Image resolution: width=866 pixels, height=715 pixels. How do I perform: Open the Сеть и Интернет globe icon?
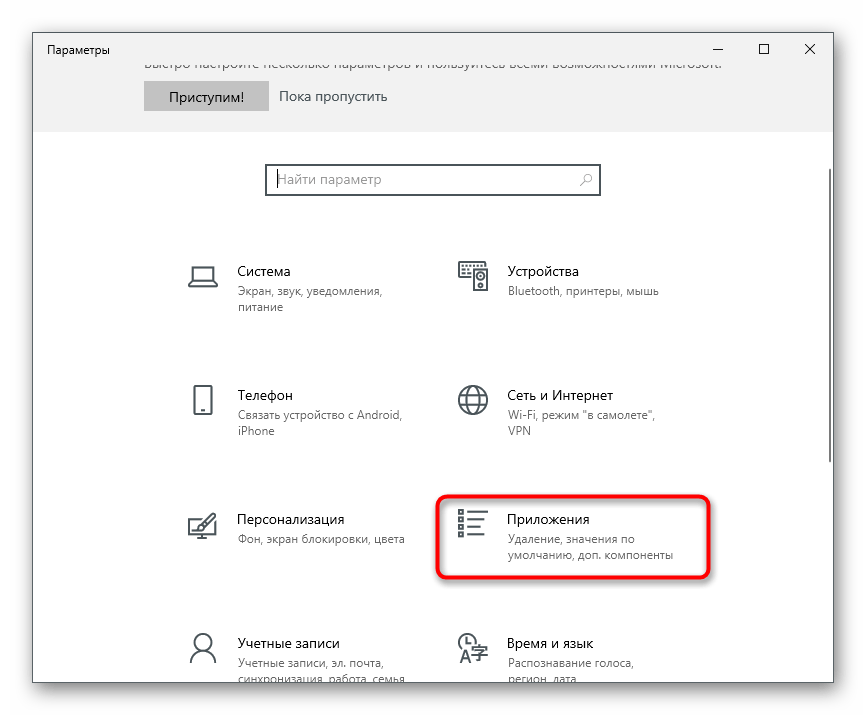click(472, 400)
